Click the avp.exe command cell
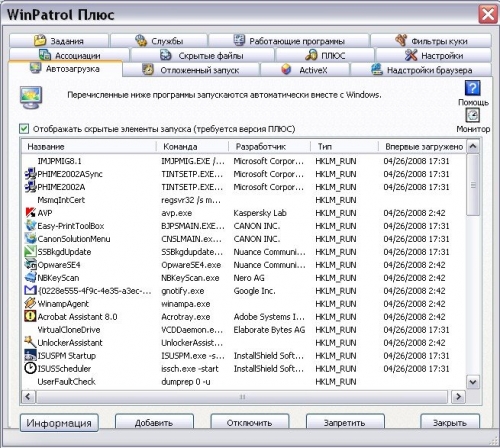 click(x=177, y=213)
